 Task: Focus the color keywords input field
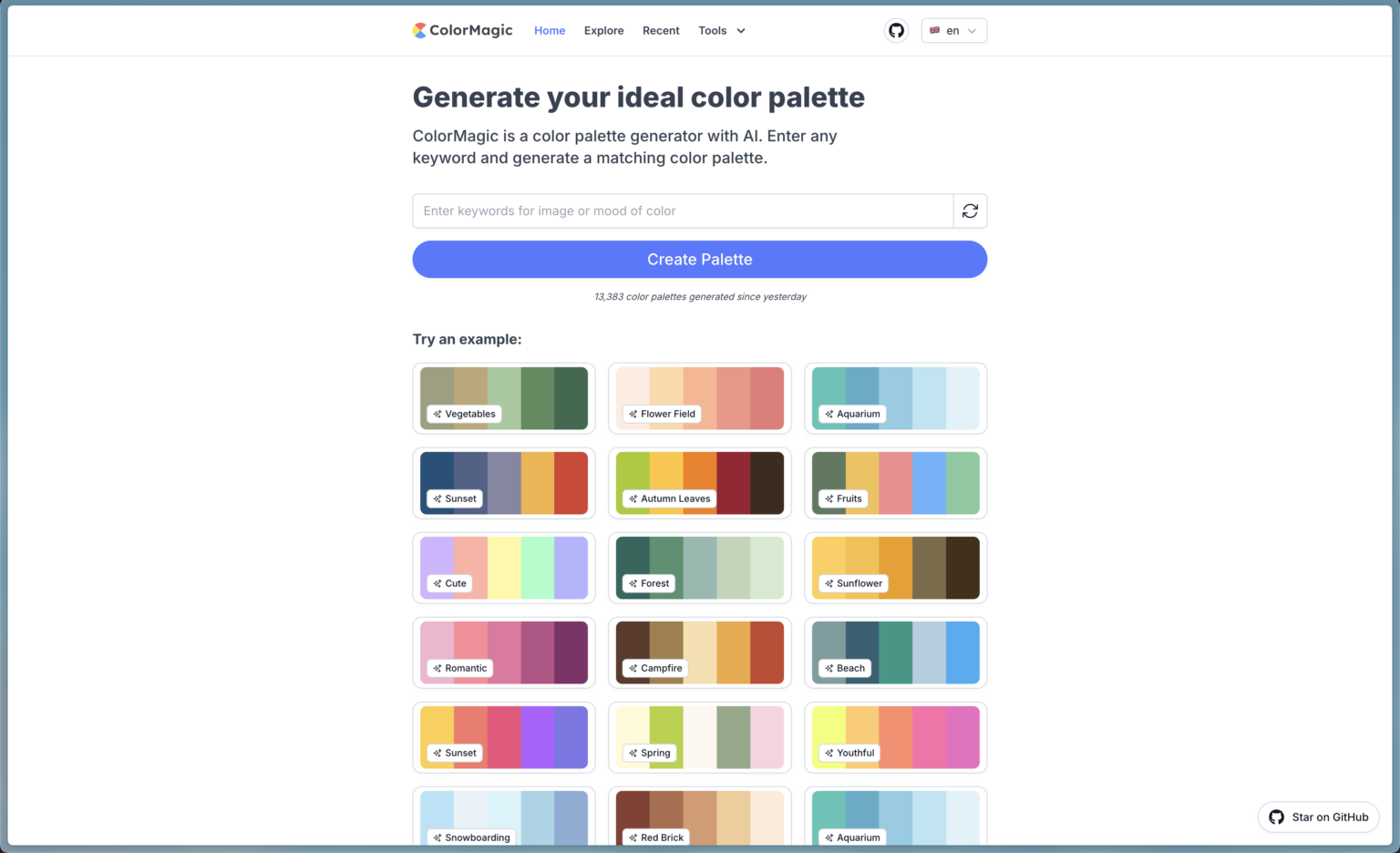tap(683, 211)
